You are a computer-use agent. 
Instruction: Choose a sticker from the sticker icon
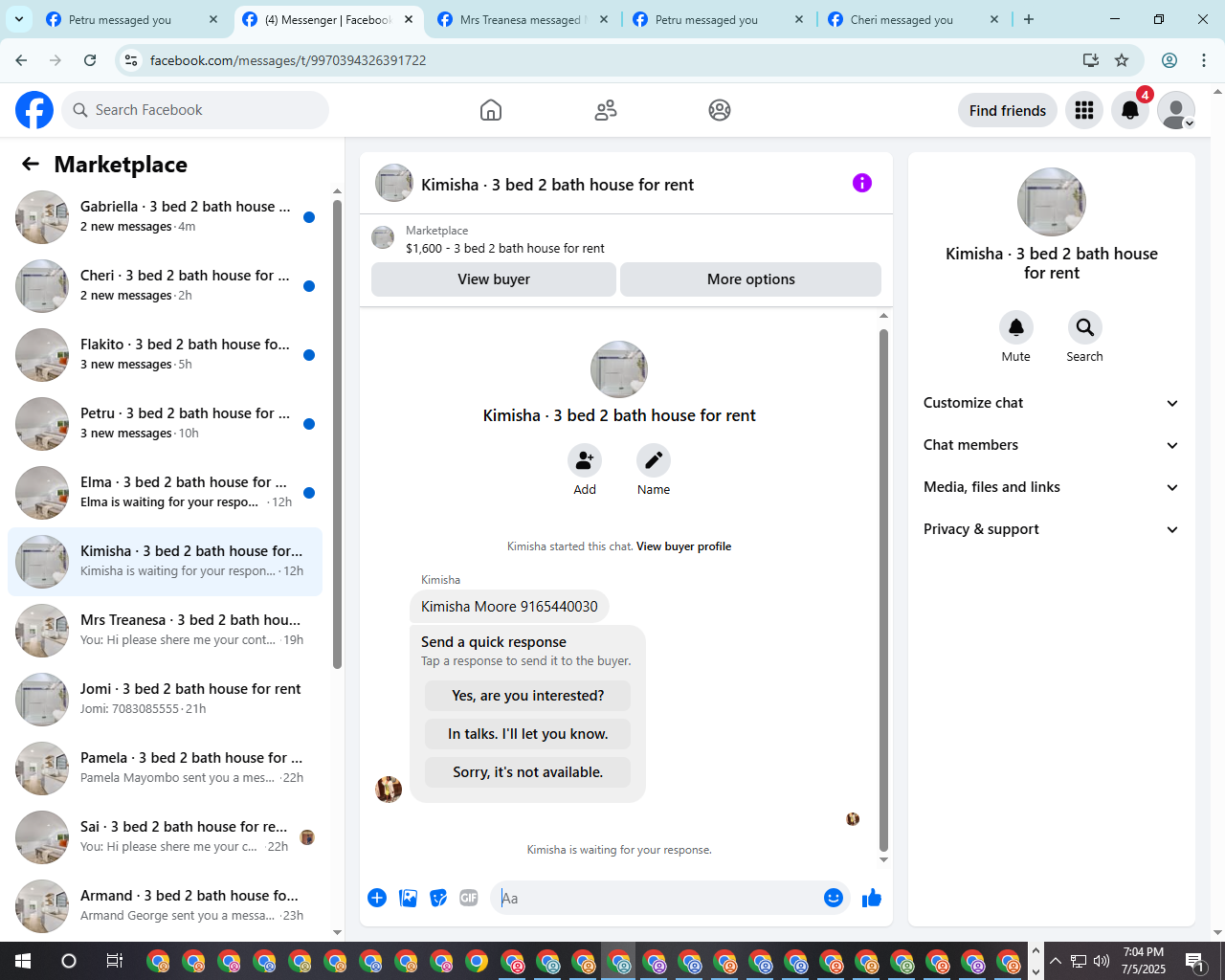click(x=438, y=898)
